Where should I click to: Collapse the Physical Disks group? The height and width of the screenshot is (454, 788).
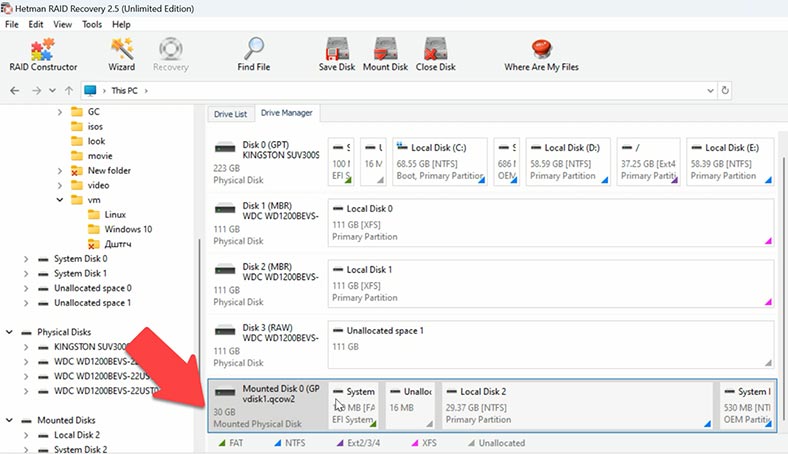(9, 332)
